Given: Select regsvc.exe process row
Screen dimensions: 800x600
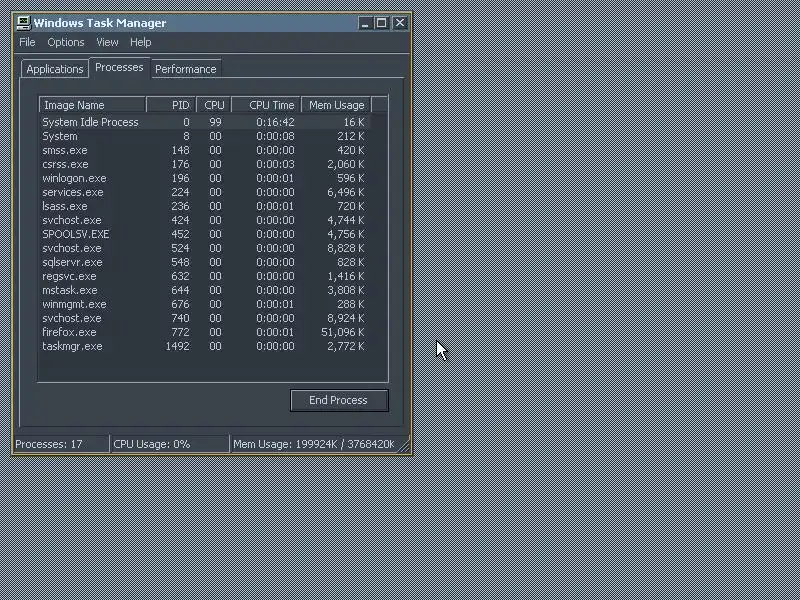Looking at the screenshot, I should (205, 277).
